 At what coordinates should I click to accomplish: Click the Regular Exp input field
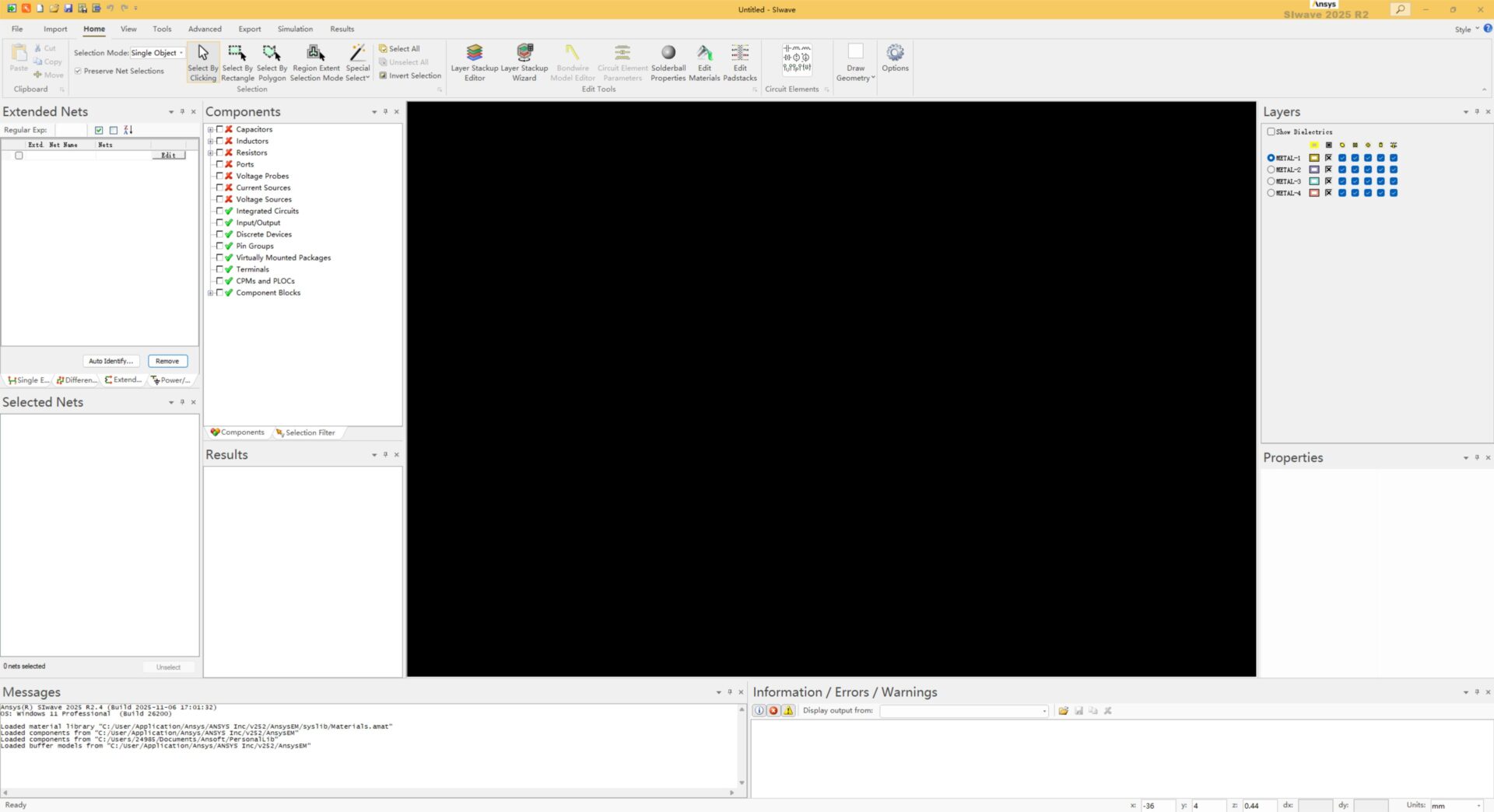pyautogui.click(x=71, y=130)
